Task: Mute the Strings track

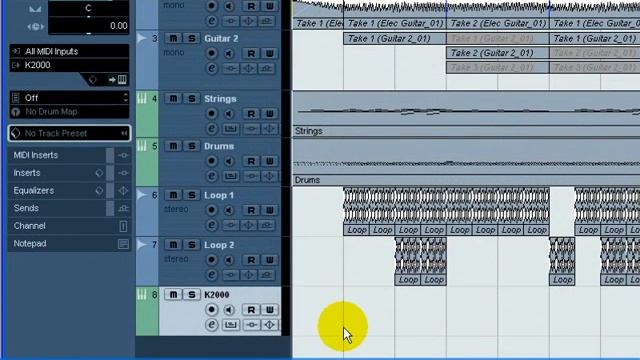Action: tap(173, 98)
